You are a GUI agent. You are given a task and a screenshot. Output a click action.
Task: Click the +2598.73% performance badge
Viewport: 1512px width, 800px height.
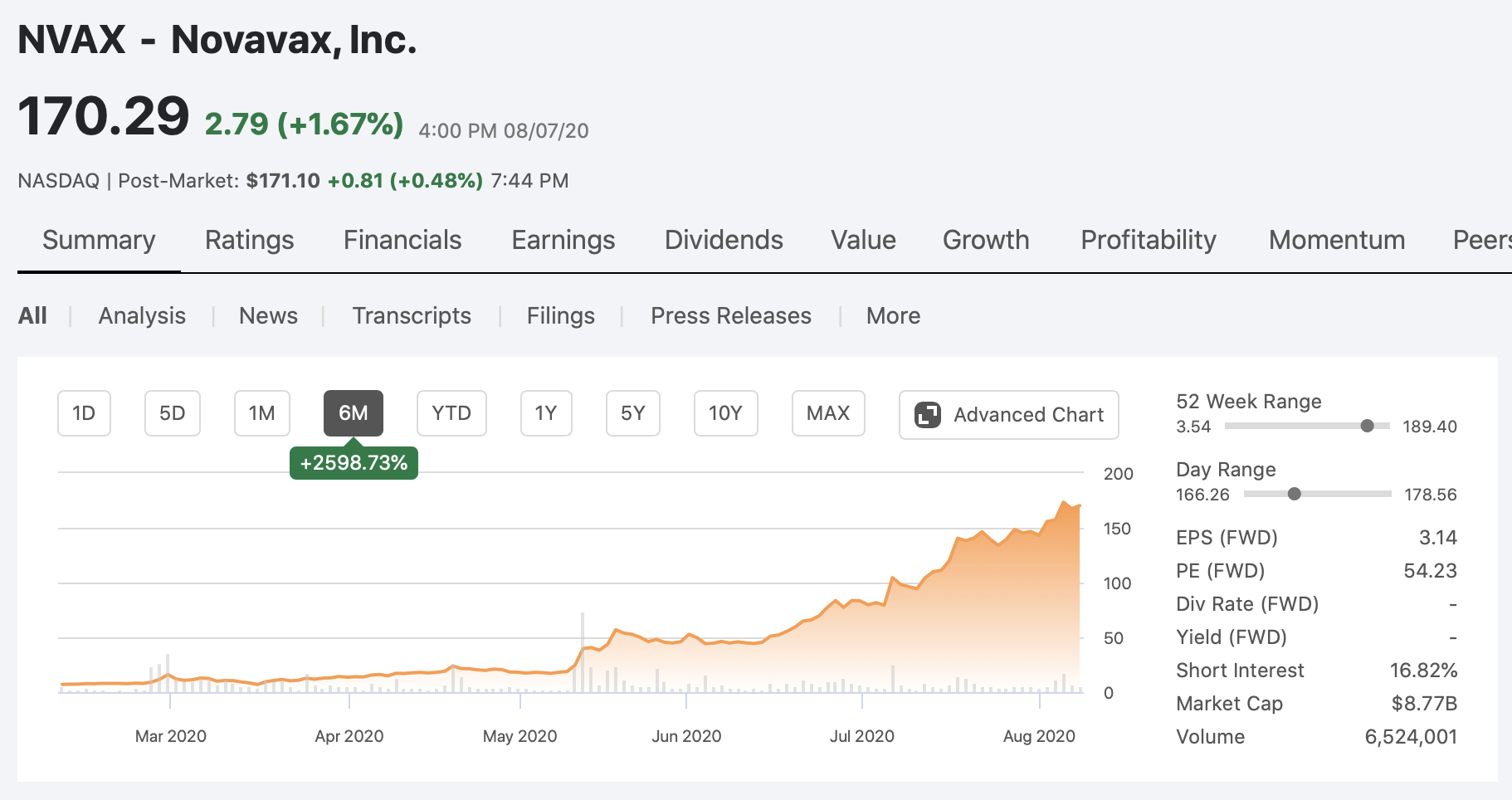[354, 462]
